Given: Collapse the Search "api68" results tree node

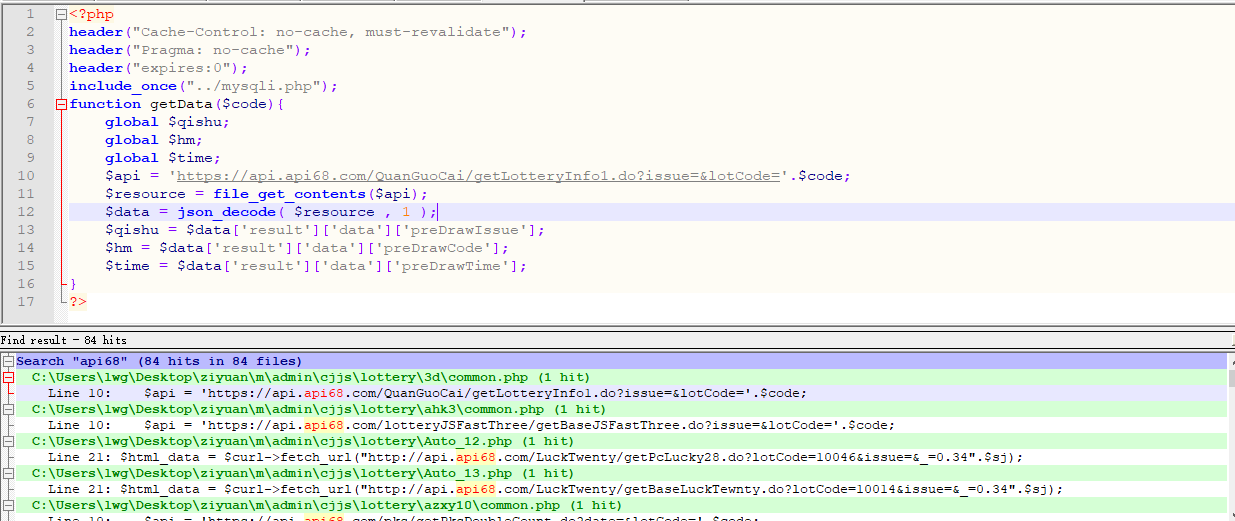Looking at the screenshot, I should tap(8, 361).
